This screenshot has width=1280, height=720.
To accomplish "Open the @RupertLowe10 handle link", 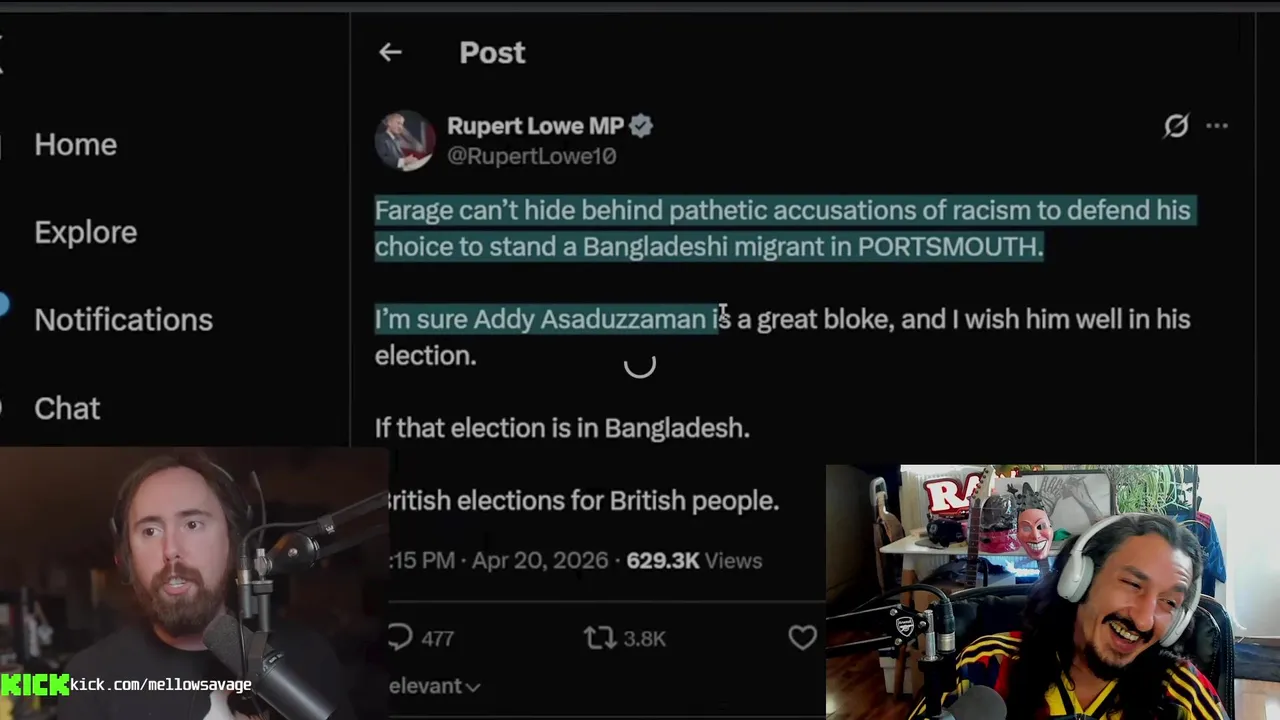I will [x=532, y=156].
